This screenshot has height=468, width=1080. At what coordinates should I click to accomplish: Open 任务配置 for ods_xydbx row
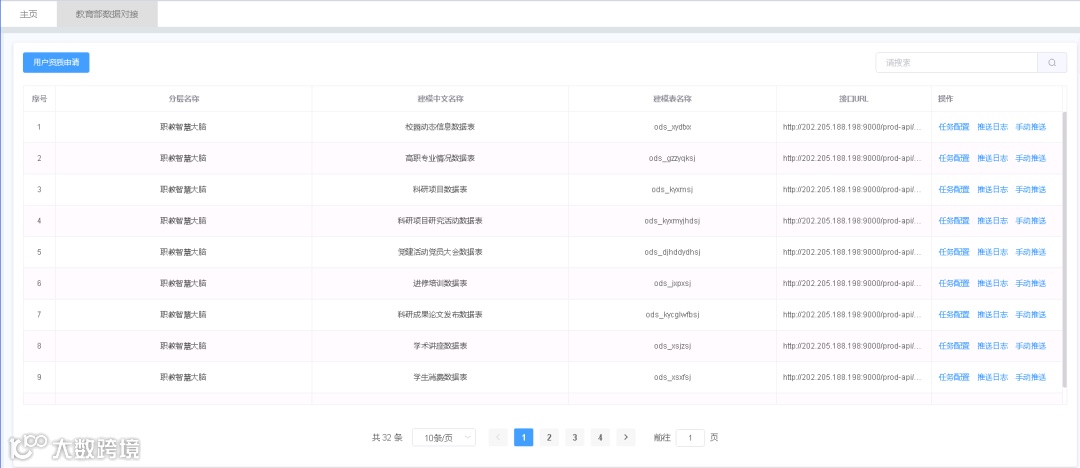coord(954,127)
